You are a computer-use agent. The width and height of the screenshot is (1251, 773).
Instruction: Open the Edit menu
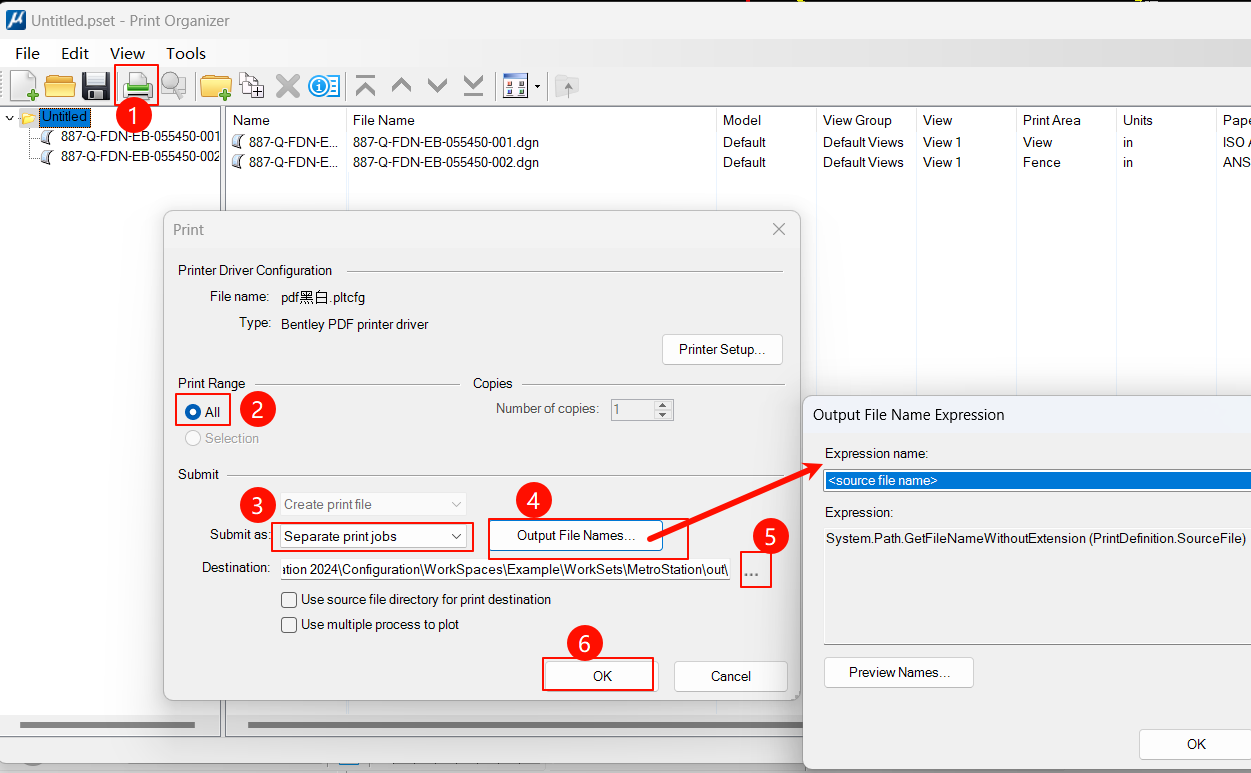(x=75, y=54)
